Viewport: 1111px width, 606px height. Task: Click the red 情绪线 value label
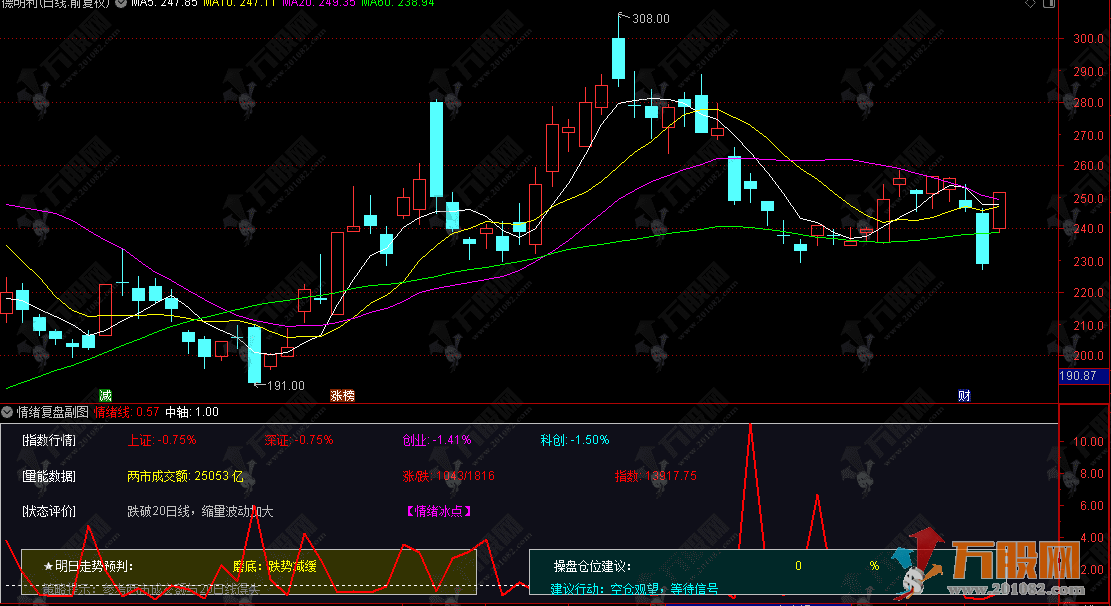126,411
